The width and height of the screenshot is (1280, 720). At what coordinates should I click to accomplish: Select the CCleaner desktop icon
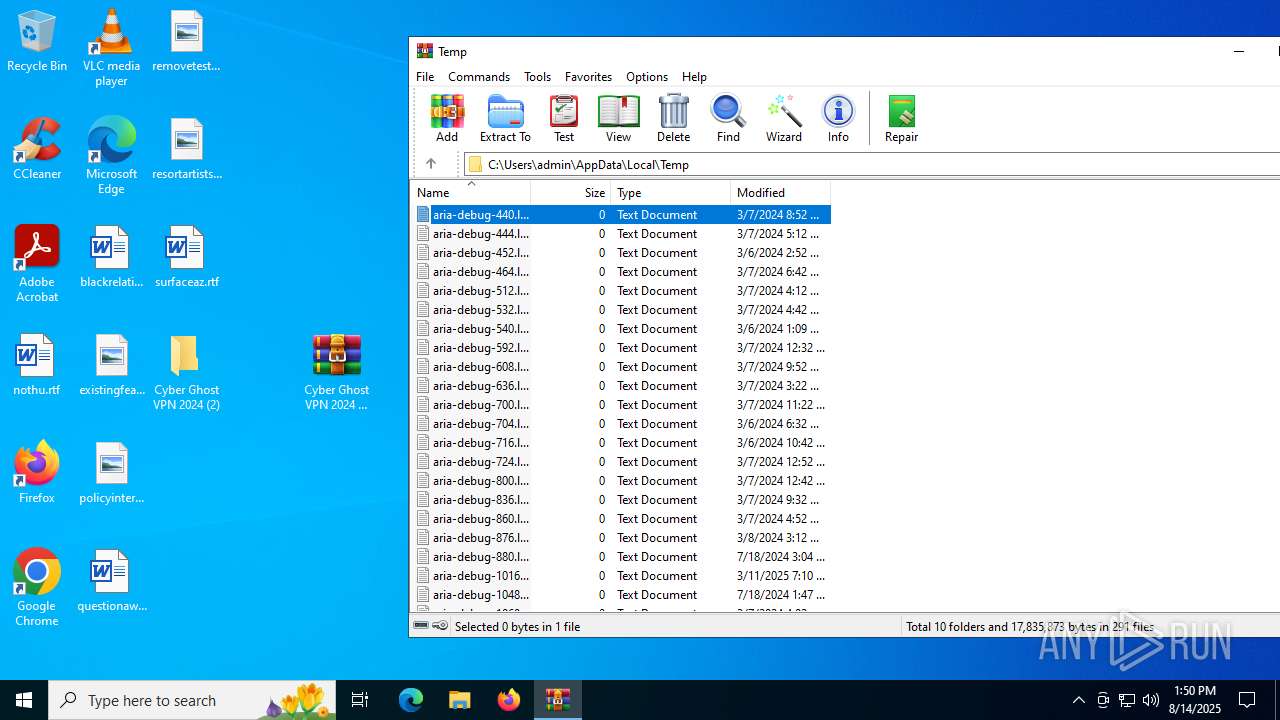click(37, 149)
